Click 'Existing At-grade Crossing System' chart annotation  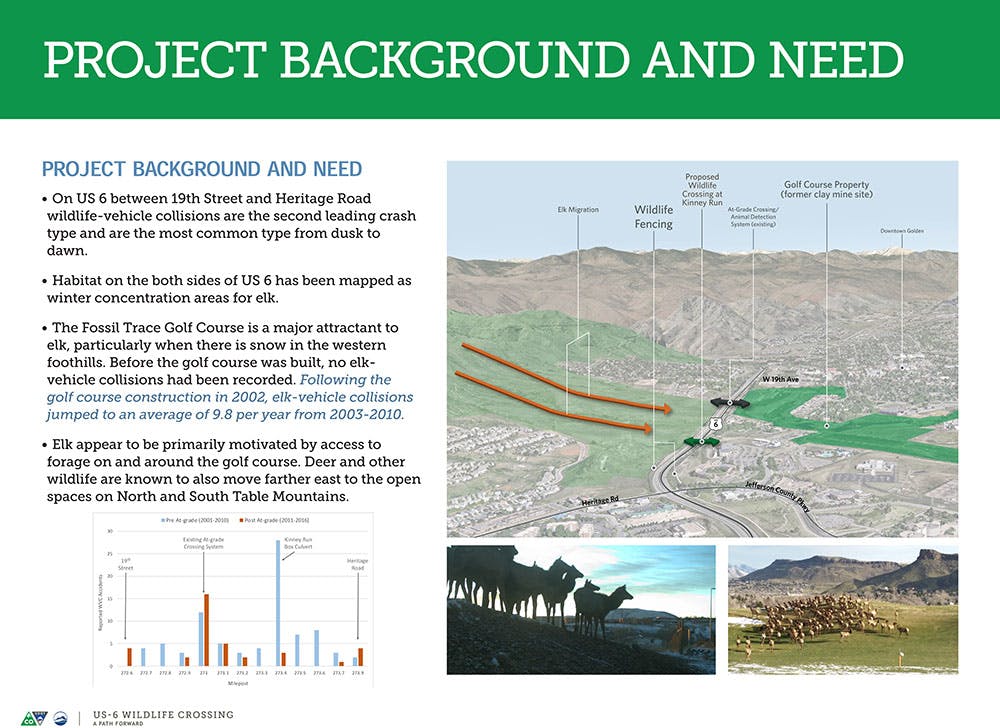203,543
